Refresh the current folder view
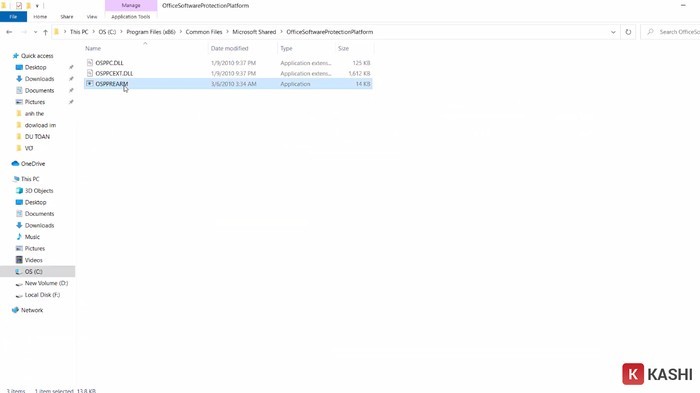The width and height of the screenshot is (700, 393). (x=628, y=32)
